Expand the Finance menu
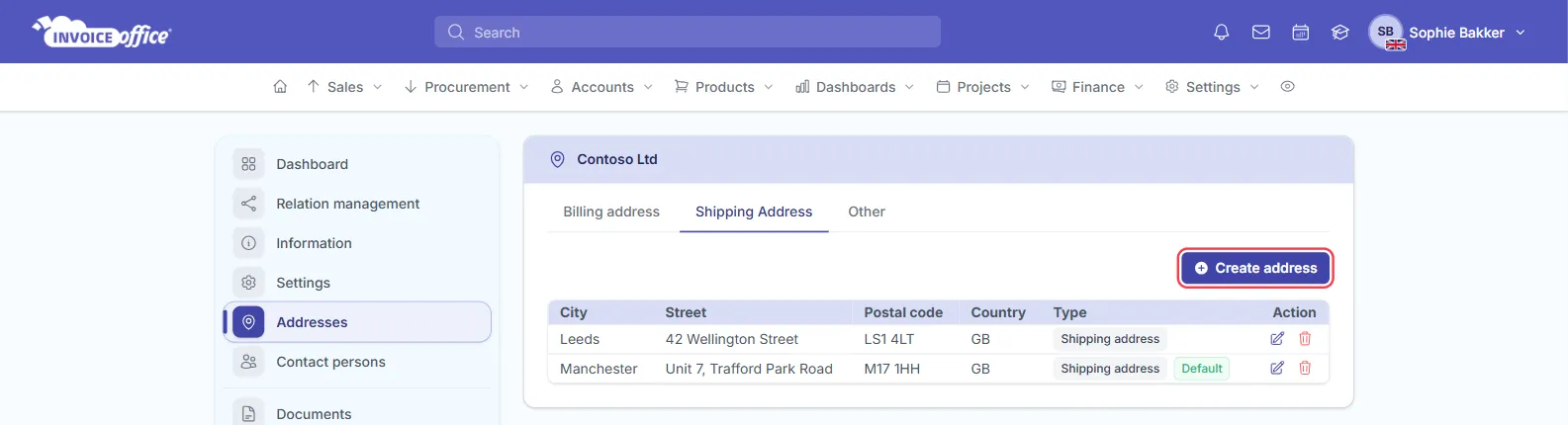 tap(1097, 87)
